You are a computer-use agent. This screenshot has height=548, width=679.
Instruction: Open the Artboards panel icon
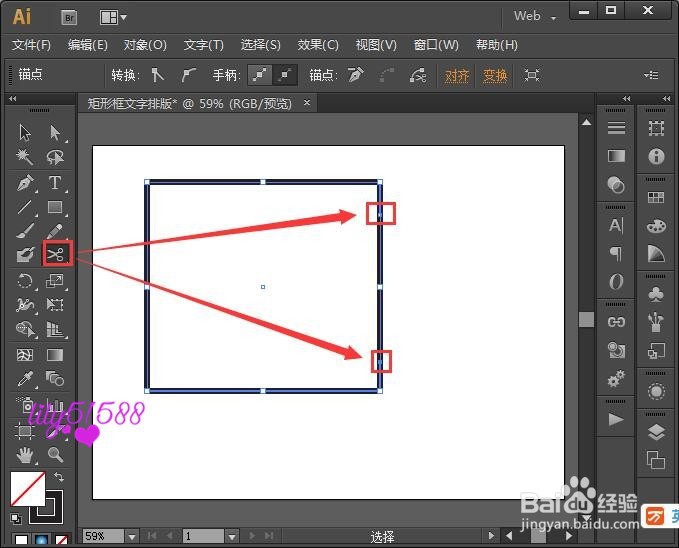(x=656, y=460)
